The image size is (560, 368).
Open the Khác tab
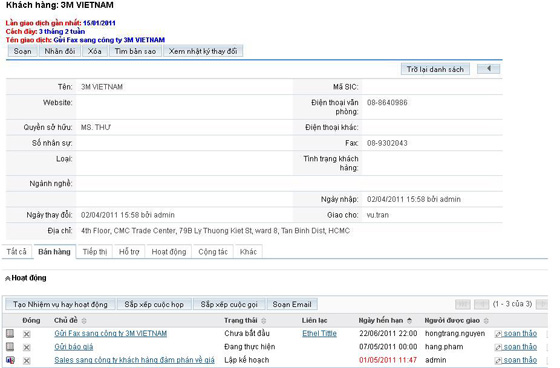pyautogui.click(x=248, y=252)
